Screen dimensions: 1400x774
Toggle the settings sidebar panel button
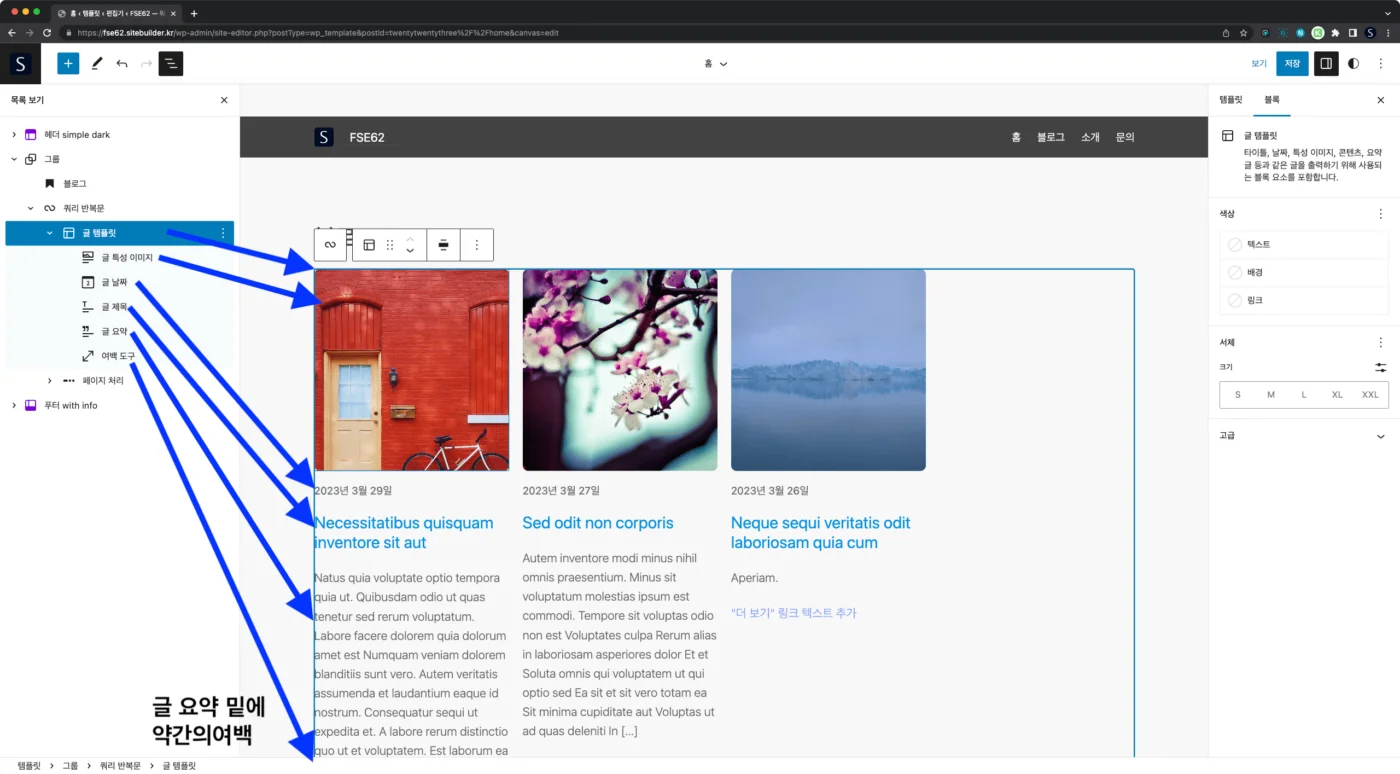[x=1326, y=63]
